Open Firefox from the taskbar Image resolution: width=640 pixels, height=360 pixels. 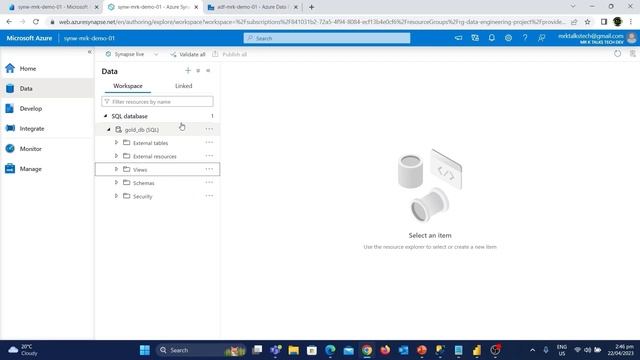click(385, 350)
